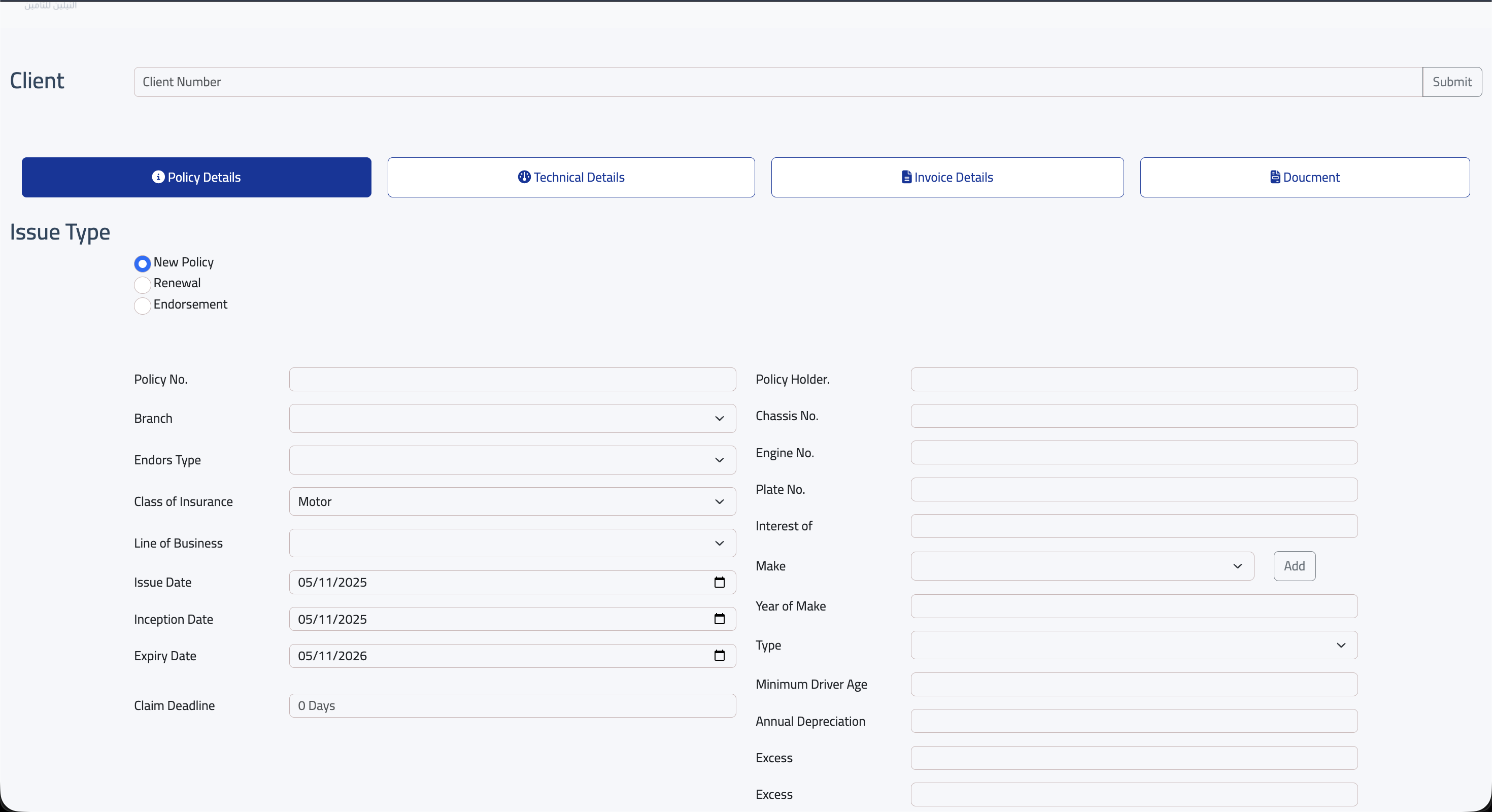Viewport: 1492px width, 812px height.
Task: Click the Add button beside Make
Action: (1294, 566)
